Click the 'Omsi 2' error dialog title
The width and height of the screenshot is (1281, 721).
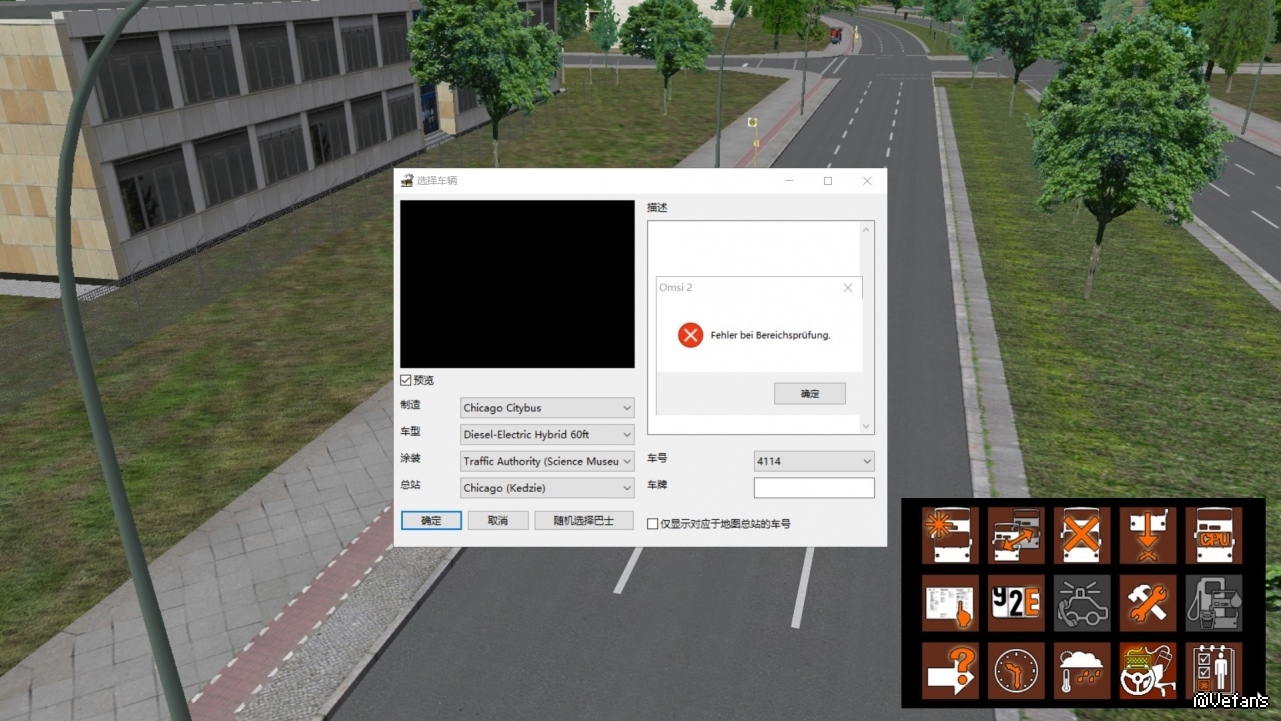point(675,287)
